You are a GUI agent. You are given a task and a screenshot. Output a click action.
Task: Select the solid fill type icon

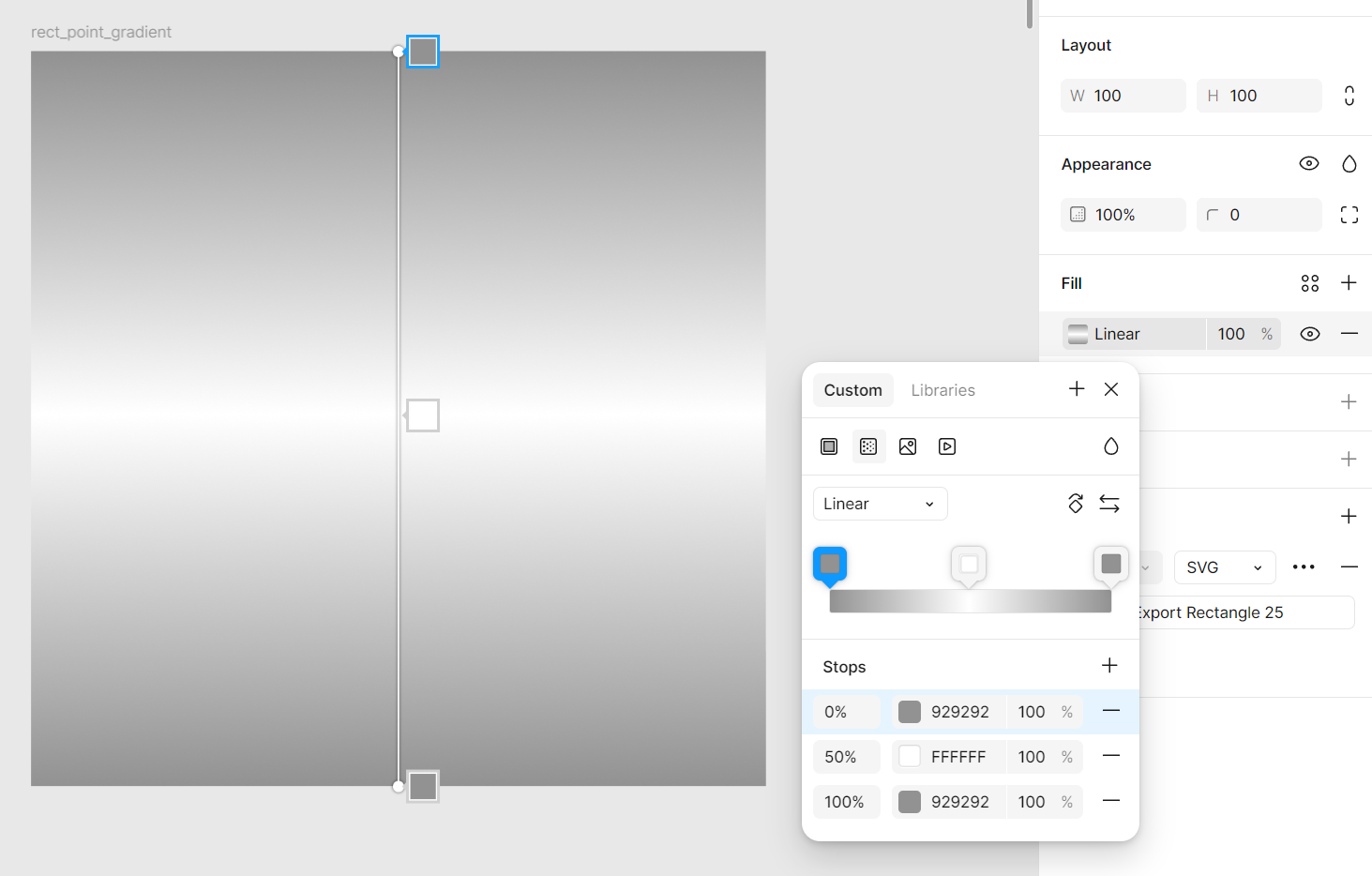coord(829,446)
